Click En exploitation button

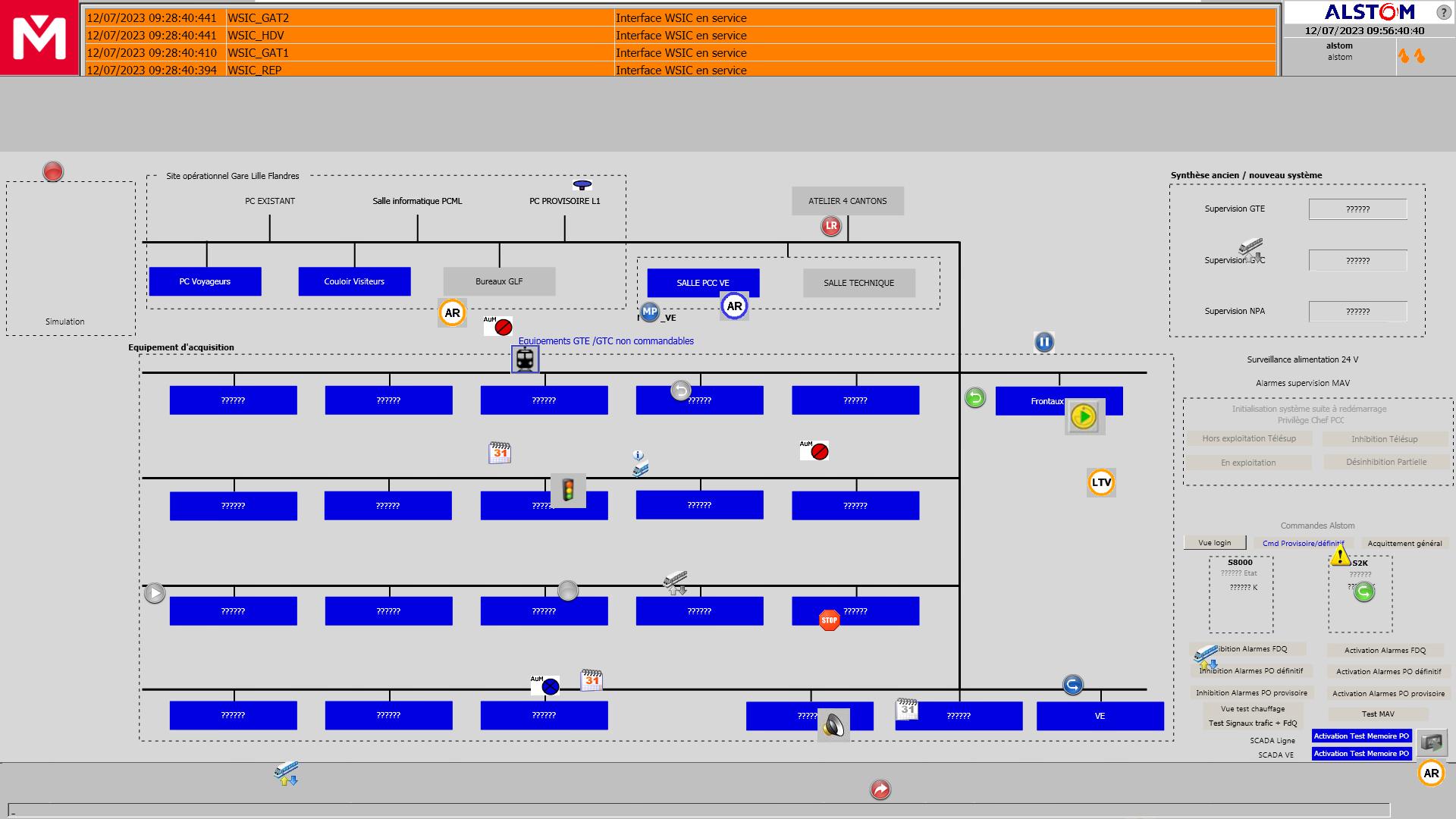(x=1248, y=463)
